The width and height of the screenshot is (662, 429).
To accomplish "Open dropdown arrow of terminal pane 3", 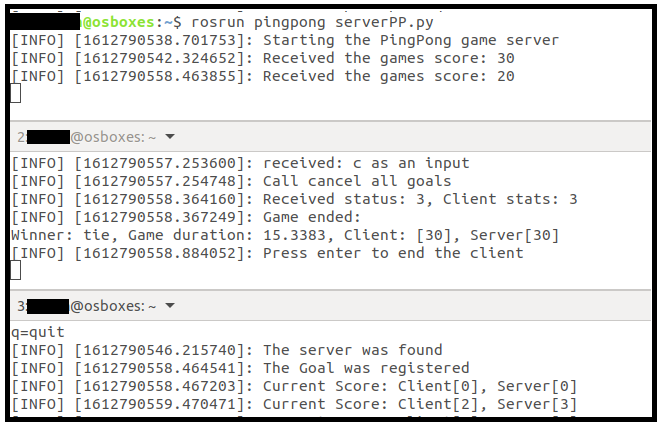I will (170, 305).
